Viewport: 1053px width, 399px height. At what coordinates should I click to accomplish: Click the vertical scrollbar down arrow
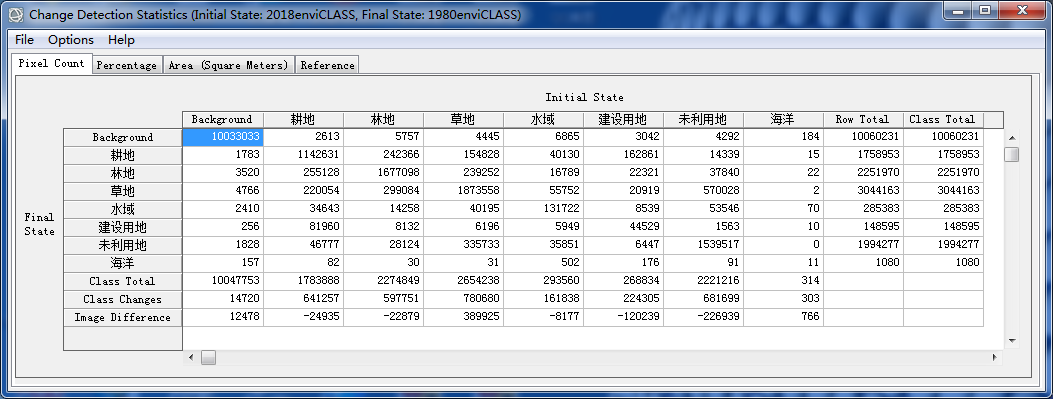[x=1012, y=341]
